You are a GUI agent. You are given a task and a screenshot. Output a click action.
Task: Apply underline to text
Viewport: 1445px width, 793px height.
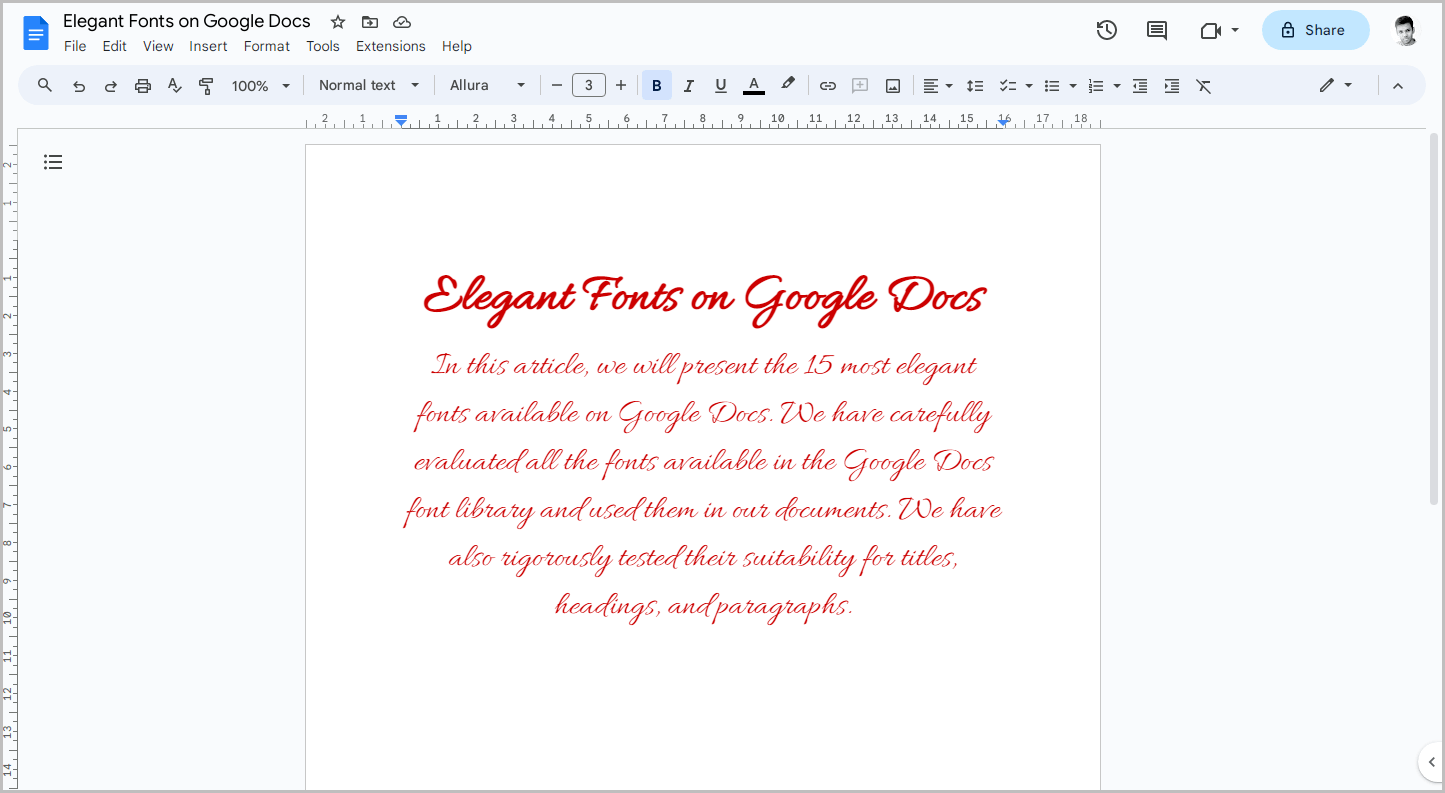click(720, 85)
